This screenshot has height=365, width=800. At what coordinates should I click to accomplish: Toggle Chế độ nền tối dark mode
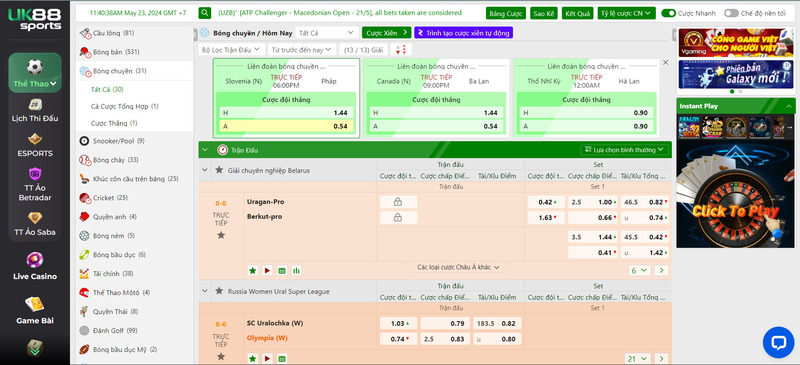731,13
